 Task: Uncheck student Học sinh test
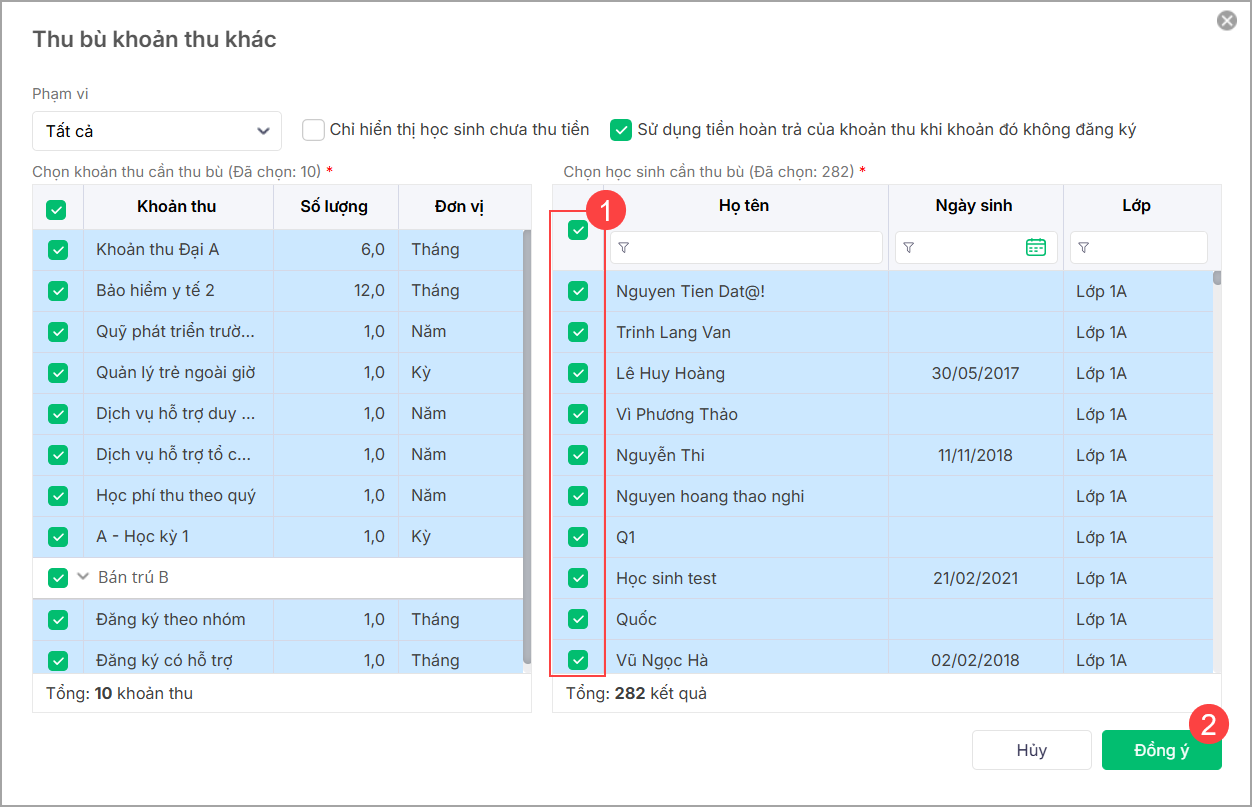[x=578, y=579]
